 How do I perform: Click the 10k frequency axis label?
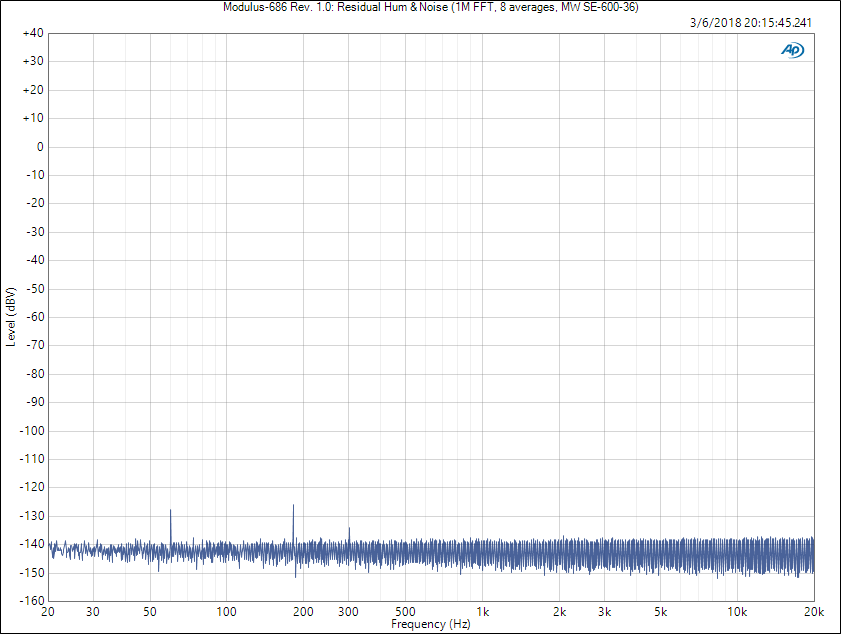click(x=737, y=612)
